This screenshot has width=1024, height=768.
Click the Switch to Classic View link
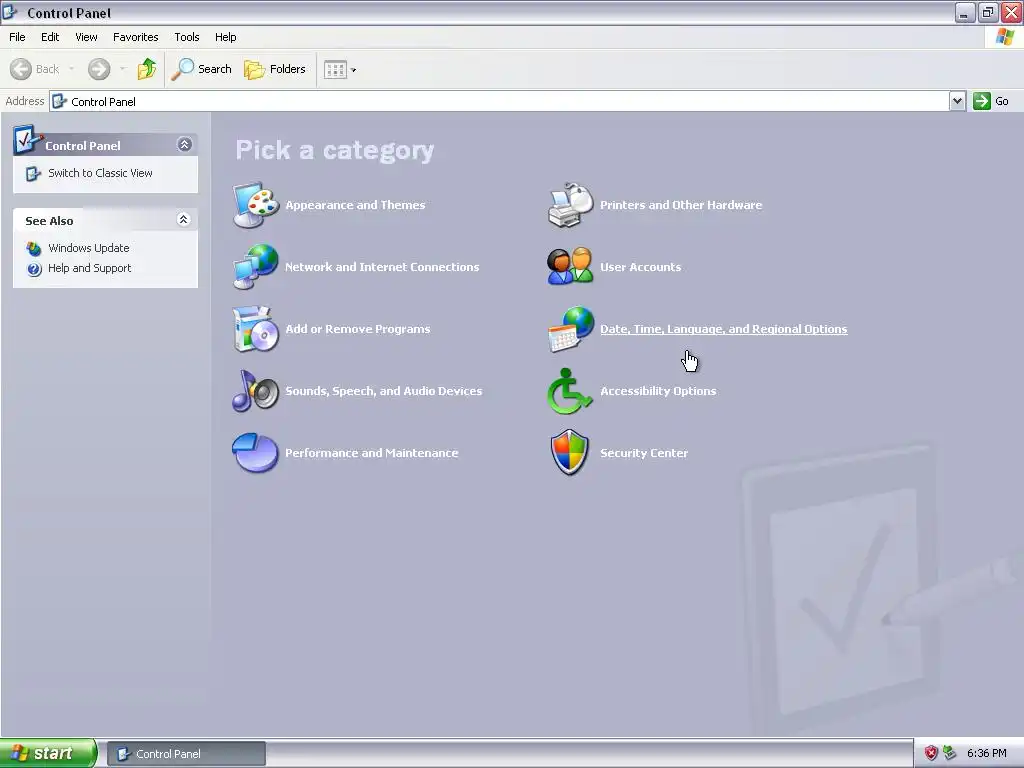(x=100, y=173)
